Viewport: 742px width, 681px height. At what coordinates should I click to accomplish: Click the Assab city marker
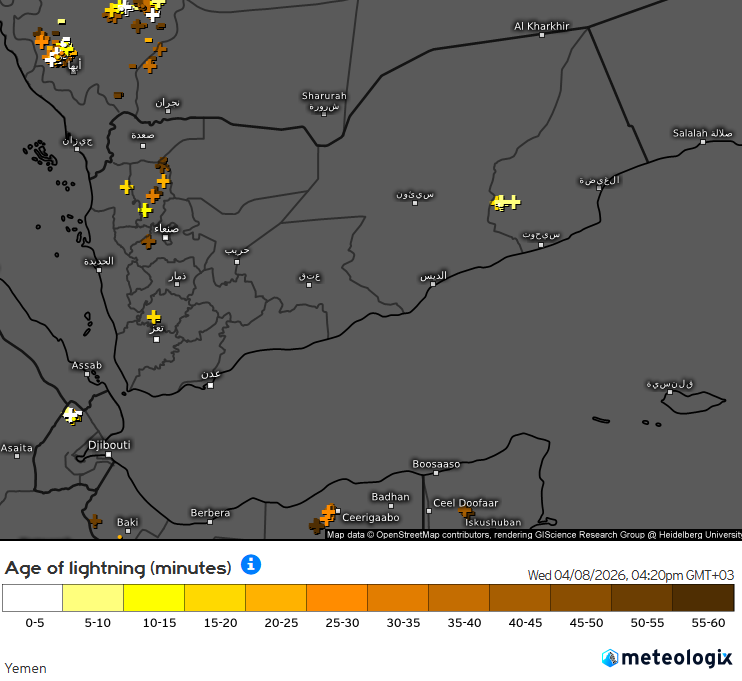tap(87, 374)
